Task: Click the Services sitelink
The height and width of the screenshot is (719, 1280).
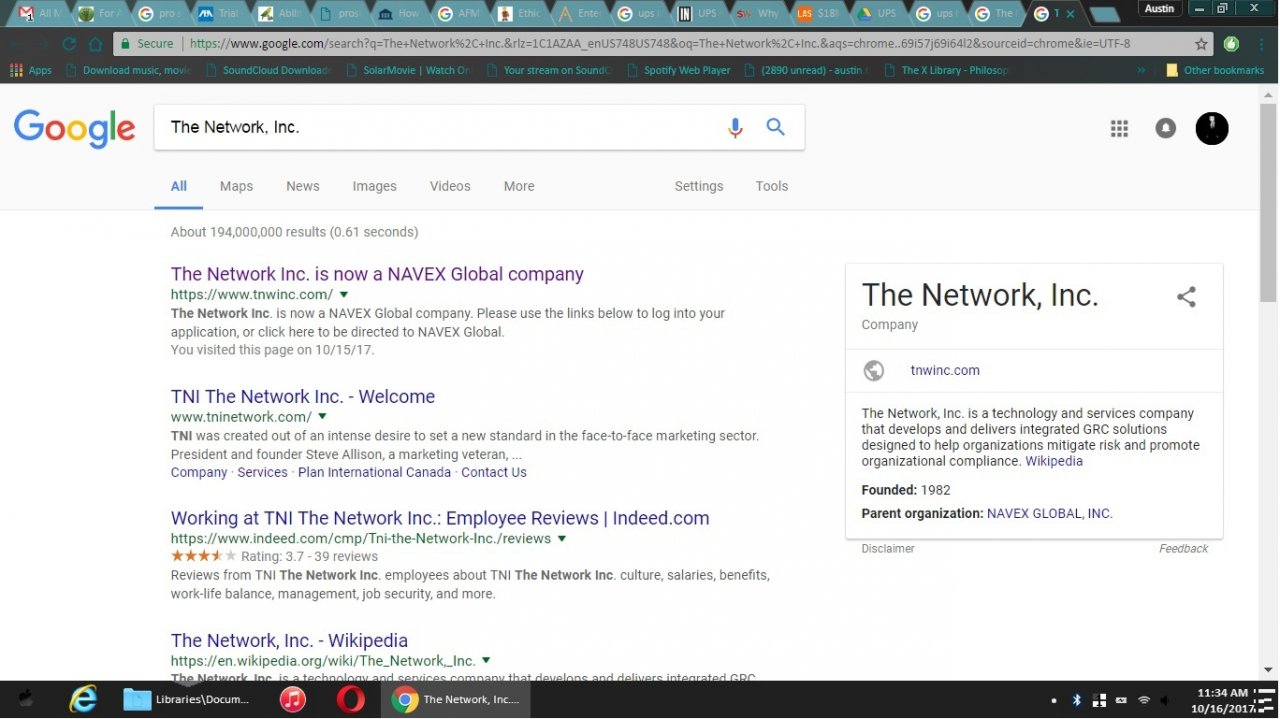Action: [x=262, y=472]
